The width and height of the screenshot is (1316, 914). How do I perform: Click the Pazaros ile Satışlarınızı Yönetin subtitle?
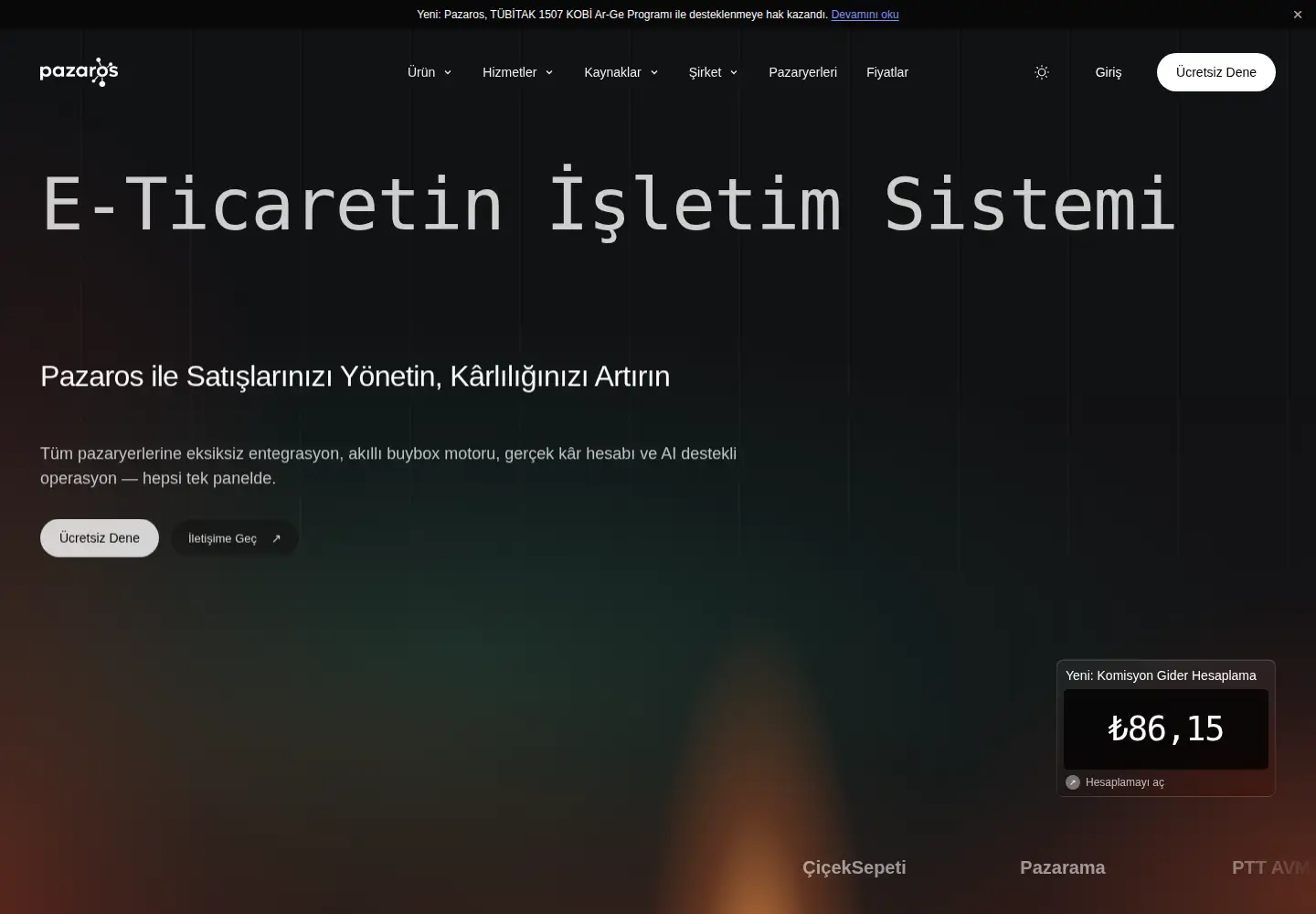[356, 376]
